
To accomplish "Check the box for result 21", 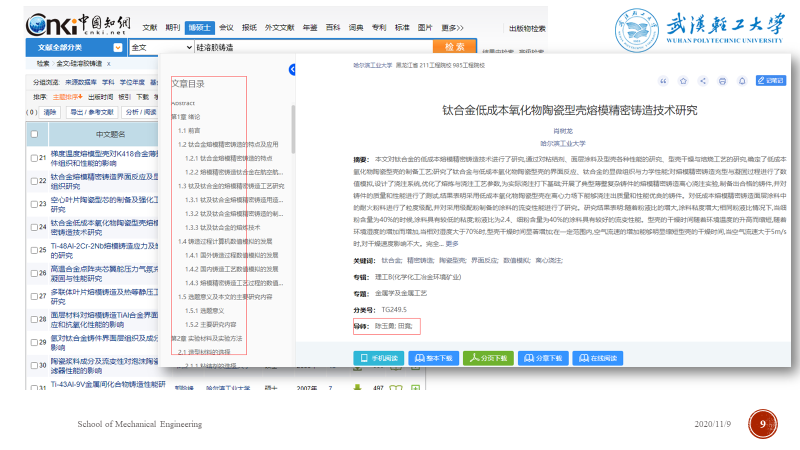I will coord(34,157).
